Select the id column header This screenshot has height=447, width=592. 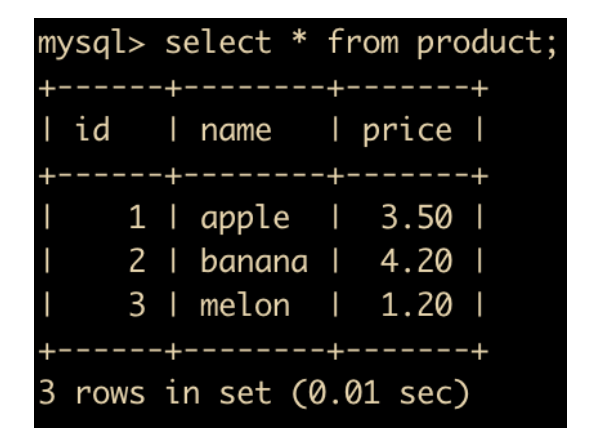click(x=92, y=129)
